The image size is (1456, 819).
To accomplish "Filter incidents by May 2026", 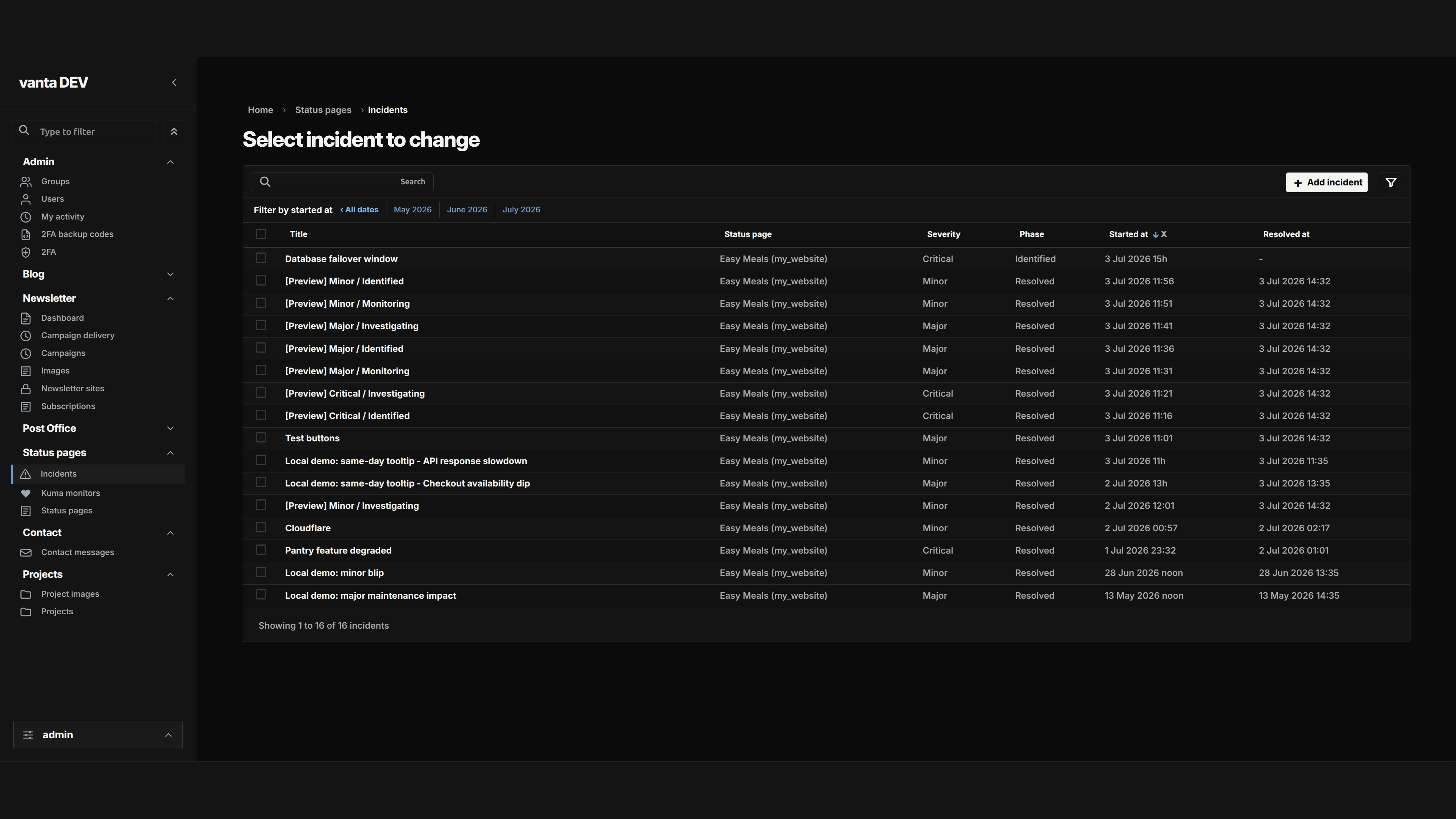I will (413, 210).
